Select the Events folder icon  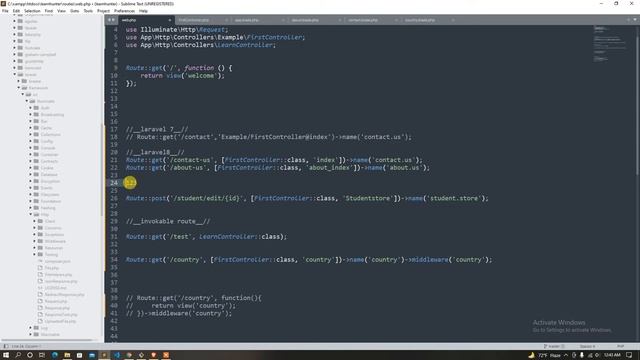(36, 188)
